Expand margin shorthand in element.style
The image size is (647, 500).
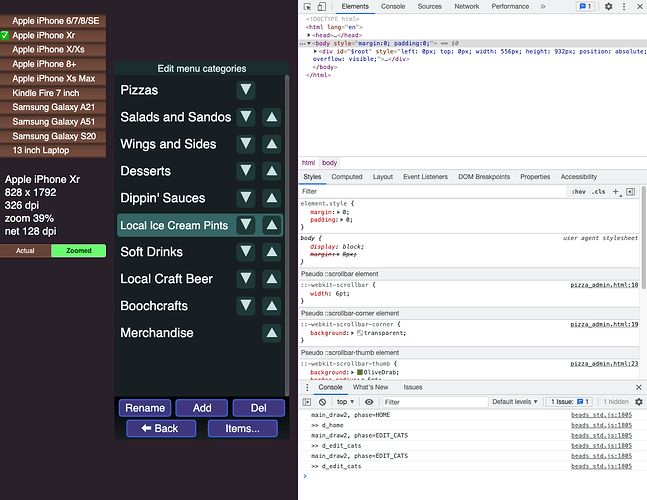[x=338, y=212]
